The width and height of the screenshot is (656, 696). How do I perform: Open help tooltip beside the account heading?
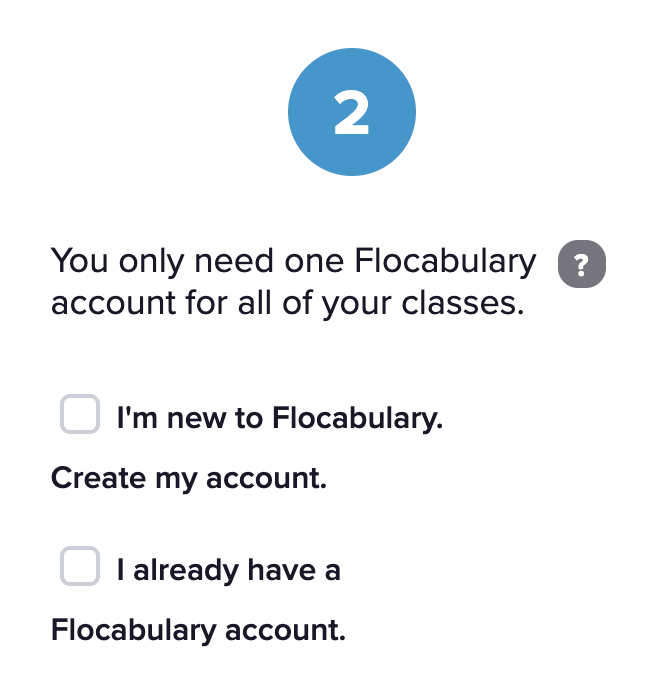[x=581, y=266]
